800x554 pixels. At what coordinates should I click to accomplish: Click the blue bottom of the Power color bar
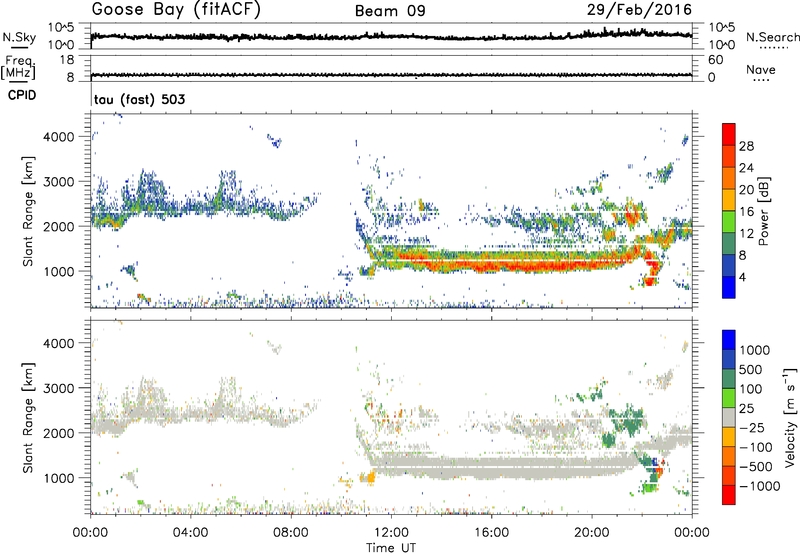(x=729, y=287)
